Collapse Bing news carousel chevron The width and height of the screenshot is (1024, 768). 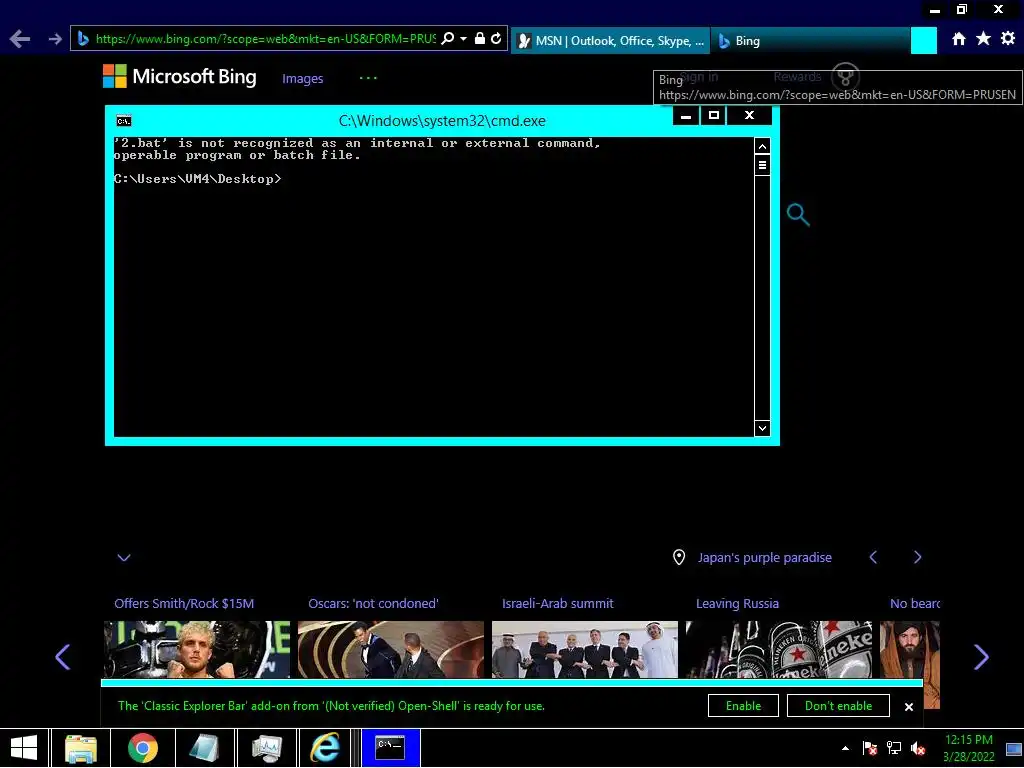point(124,557)
